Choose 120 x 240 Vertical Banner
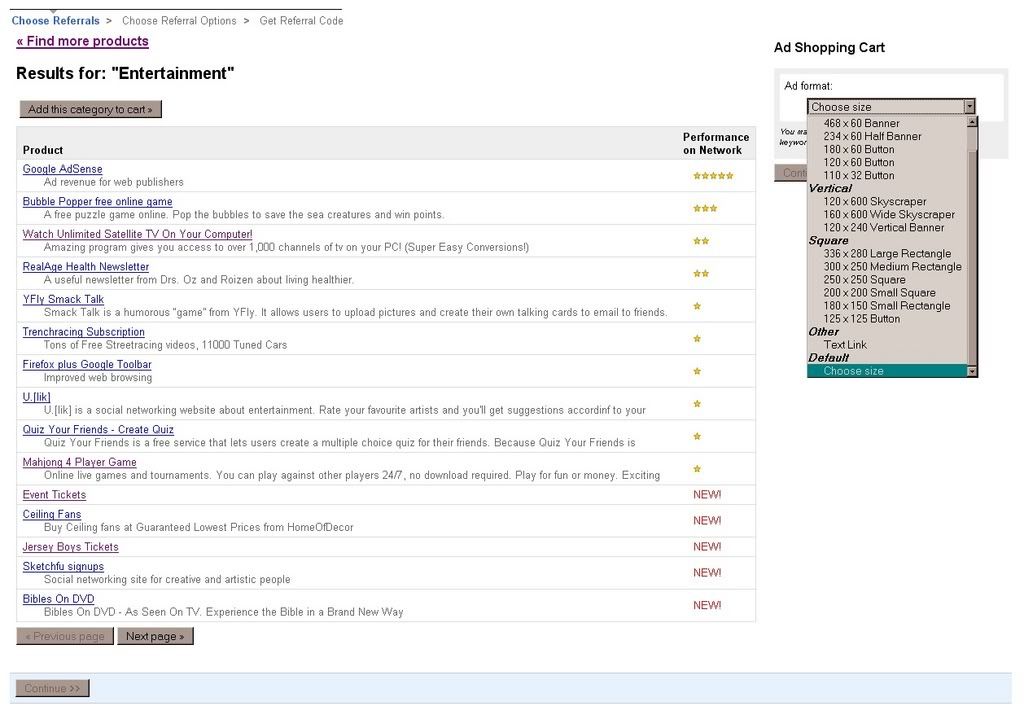1024x715 pixels. 883,228
